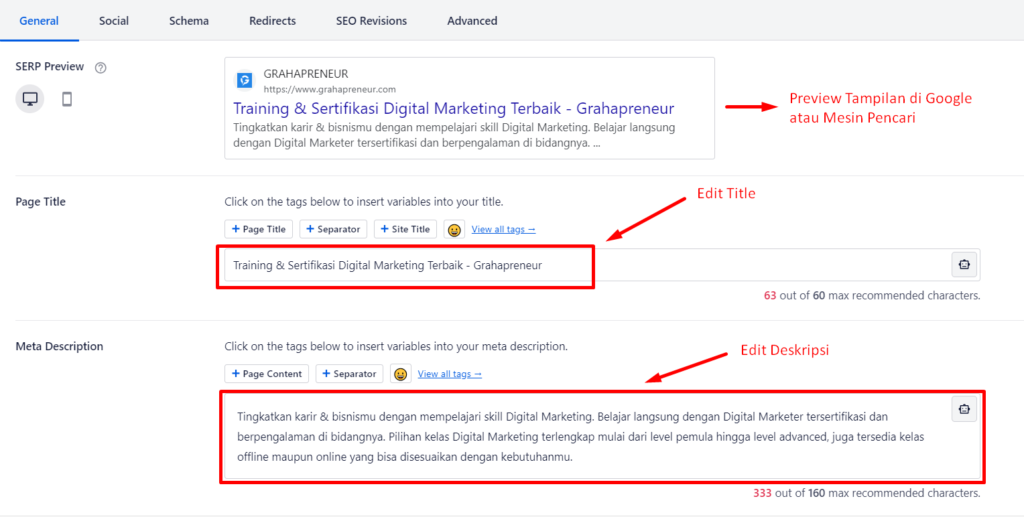Insert the Site Title tag
1024x517 pixels.
[406, 229]
